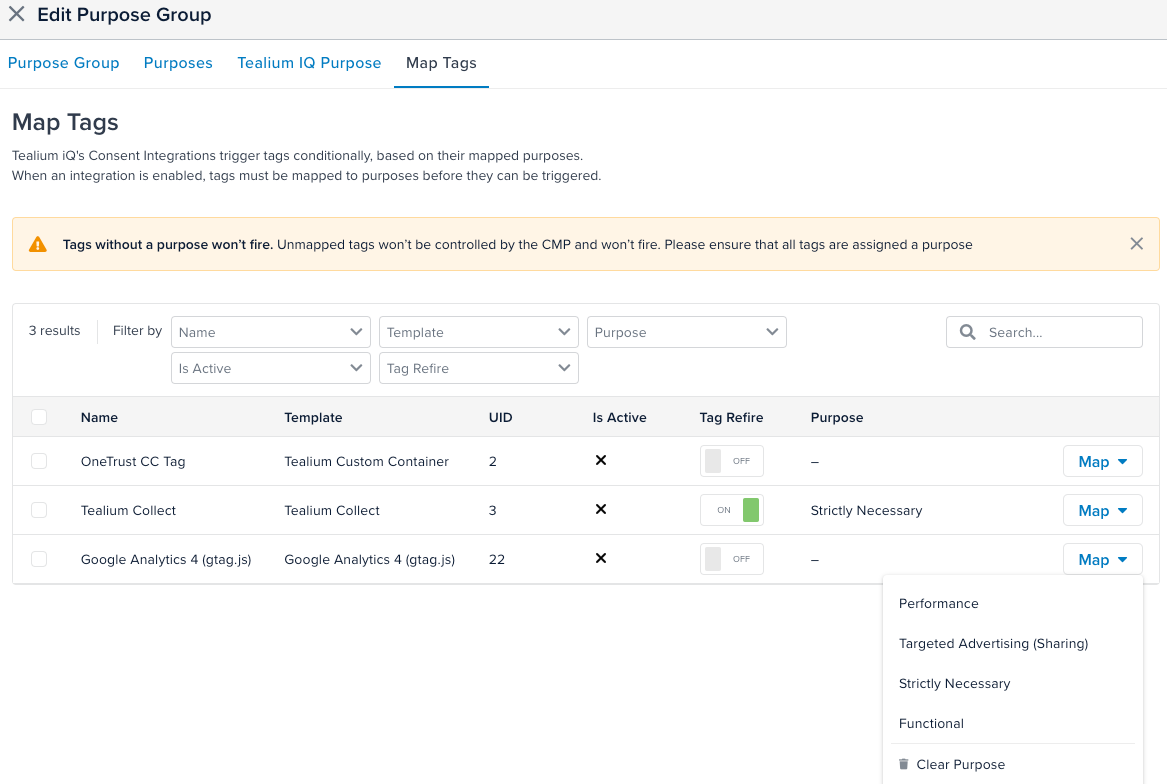
Task: Open the Name filter dropdown
Action: click(270, 331)
